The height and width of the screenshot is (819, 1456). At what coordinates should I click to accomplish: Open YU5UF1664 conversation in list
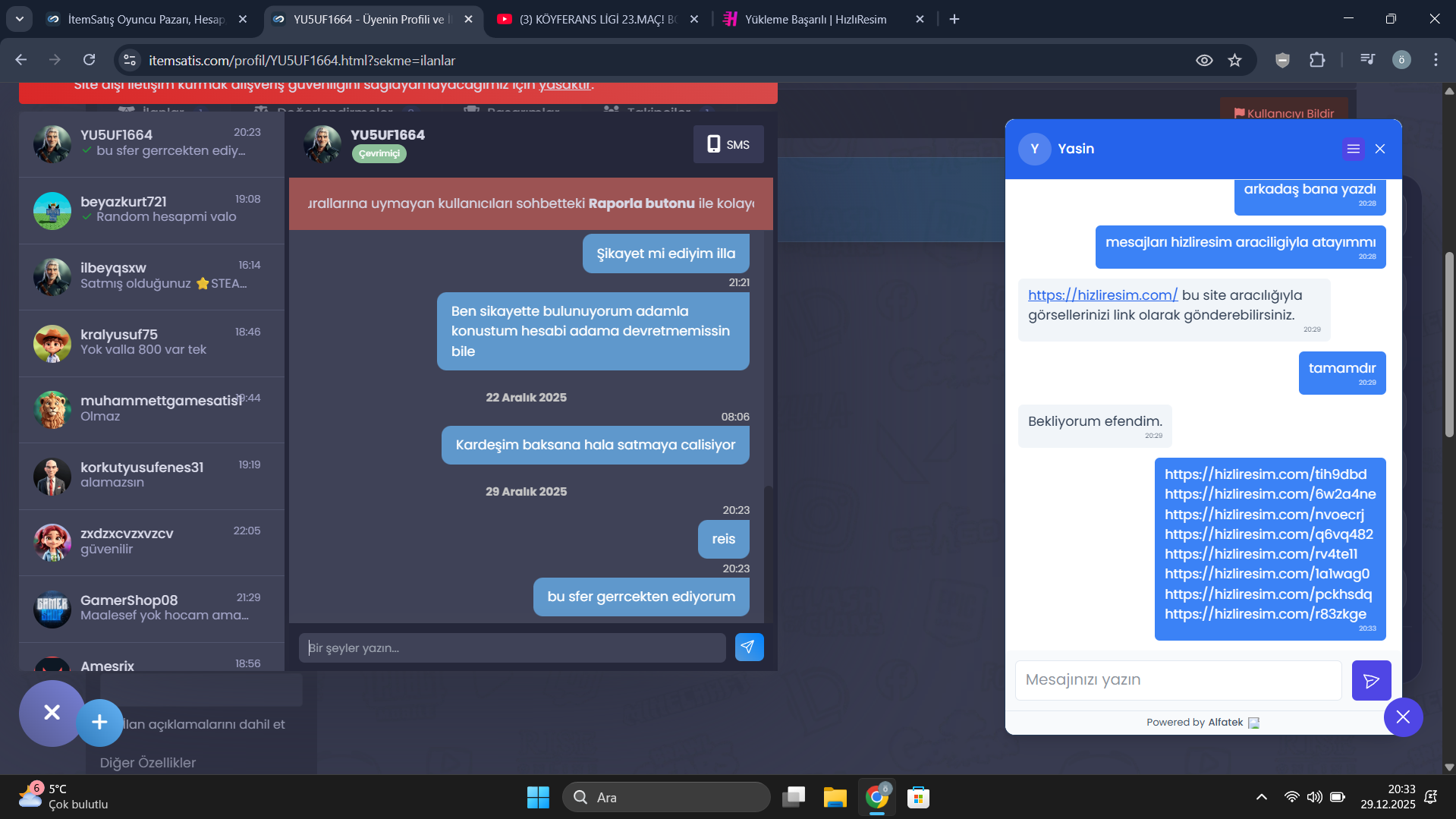tap(152, 144)
